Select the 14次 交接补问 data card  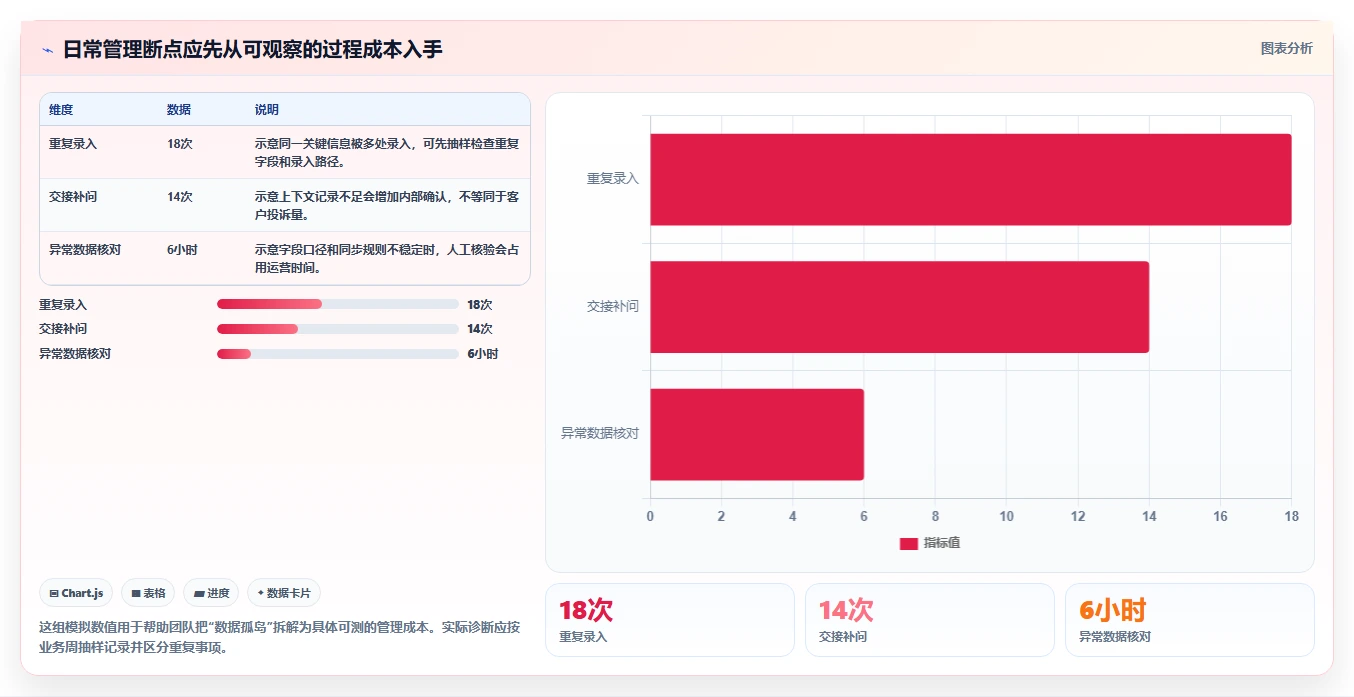click(x=930, y=620)
